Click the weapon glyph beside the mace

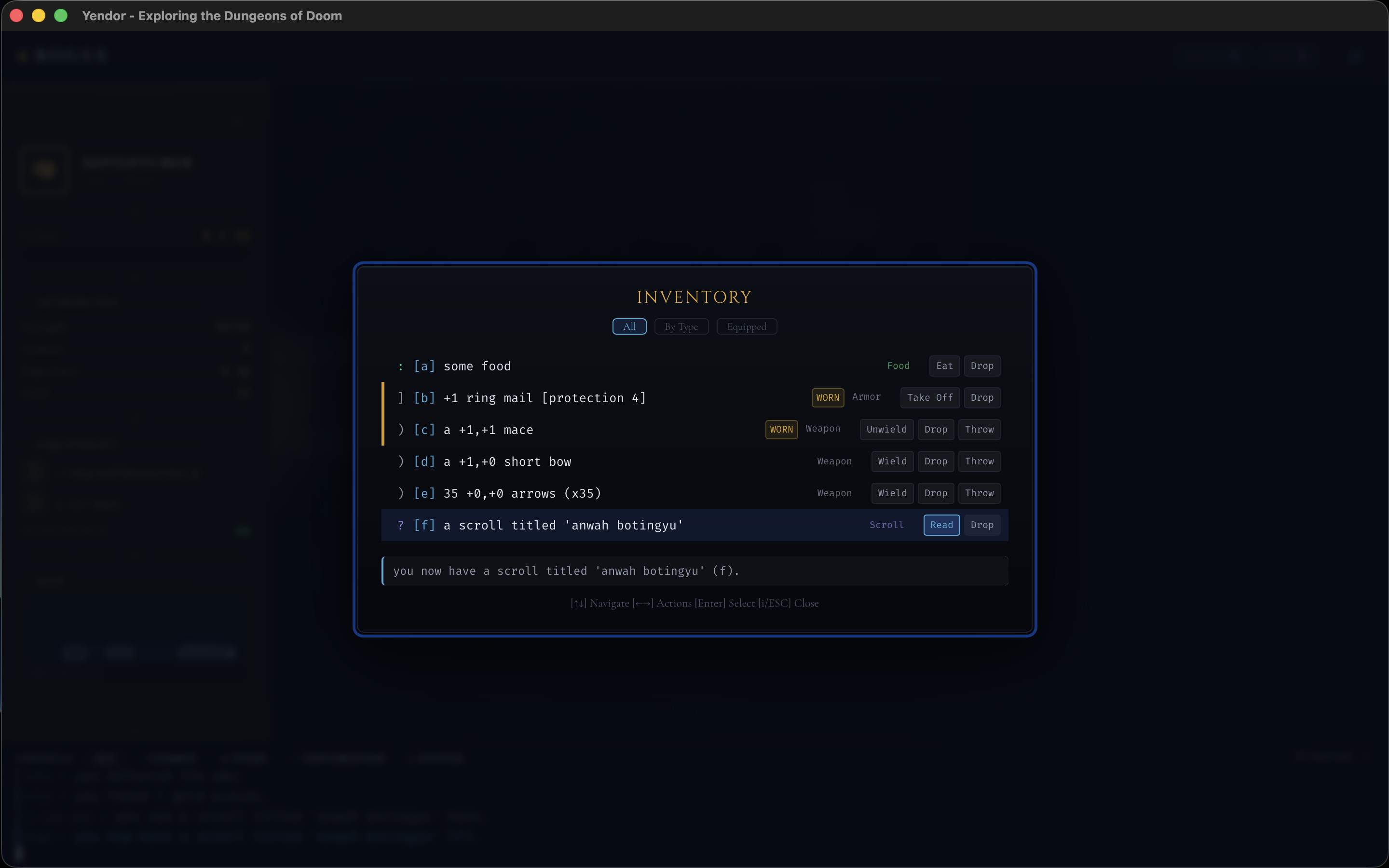click(x=401, y=429)
